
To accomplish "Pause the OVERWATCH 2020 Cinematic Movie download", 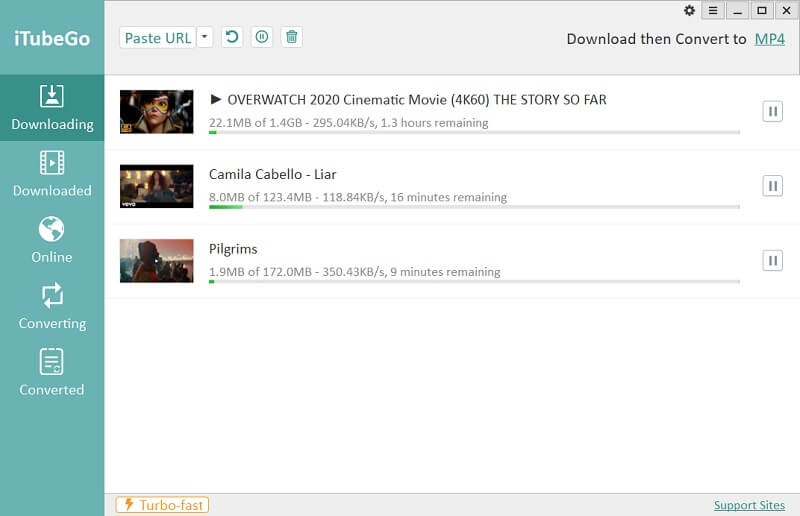I will (772, 111).
